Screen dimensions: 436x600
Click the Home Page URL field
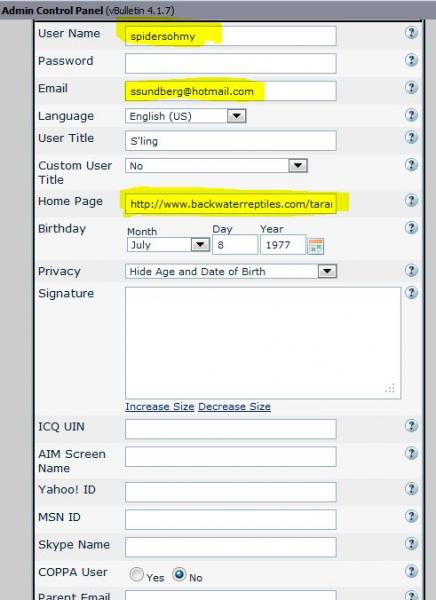tap(231, 204)
